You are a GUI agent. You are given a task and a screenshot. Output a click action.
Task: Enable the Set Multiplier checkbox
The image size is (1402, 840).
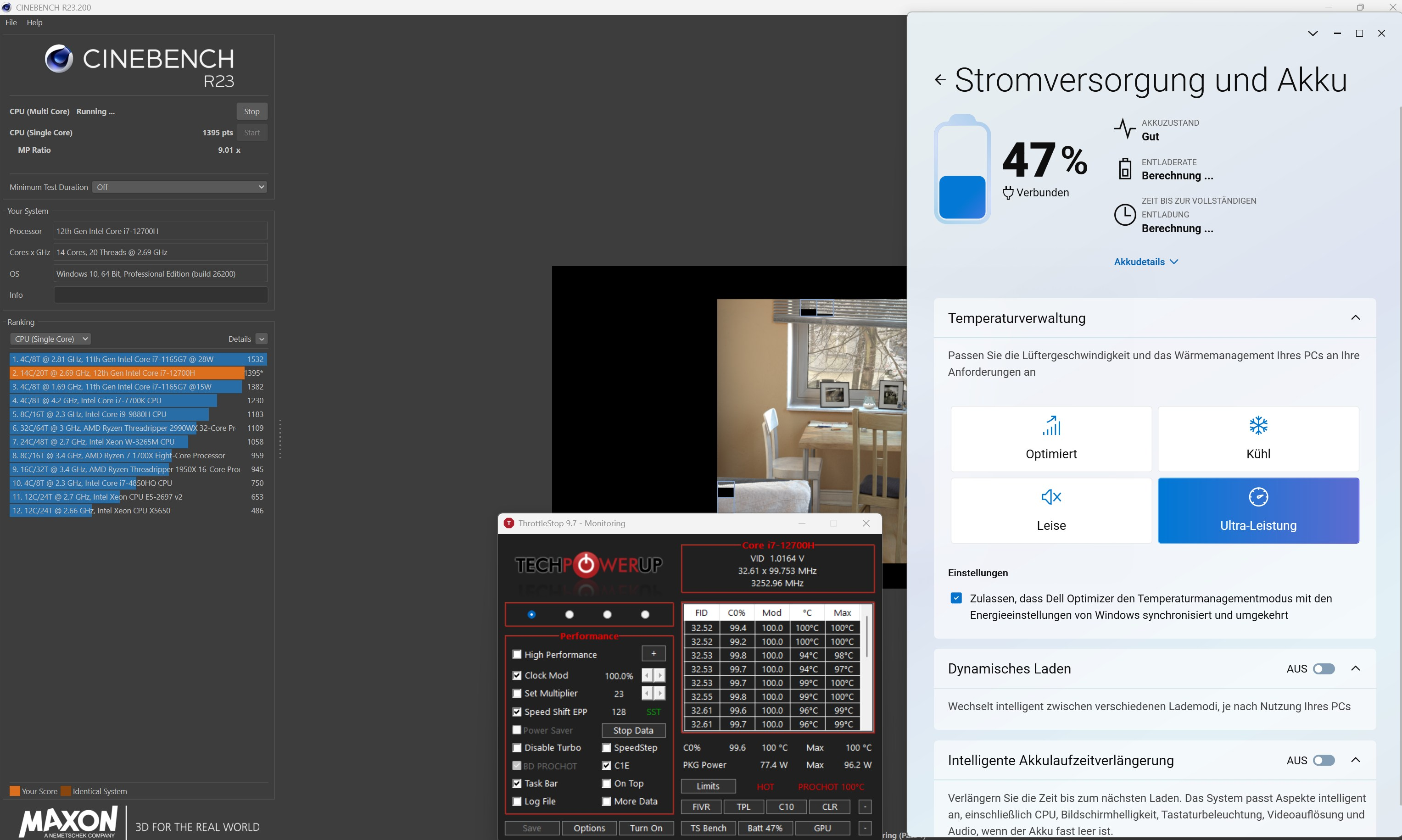tap(516, 693)
